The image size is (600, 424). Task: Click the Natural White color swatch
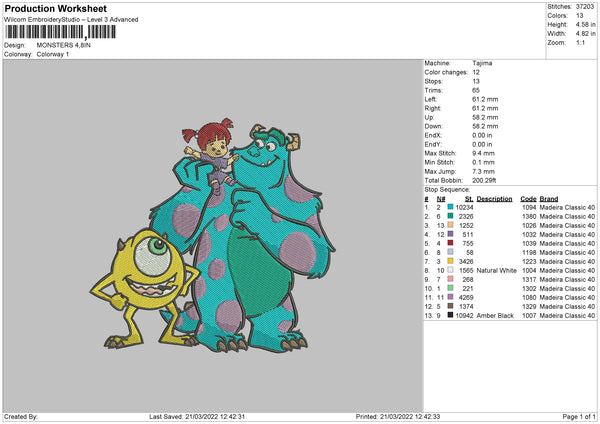coord(450,270)
